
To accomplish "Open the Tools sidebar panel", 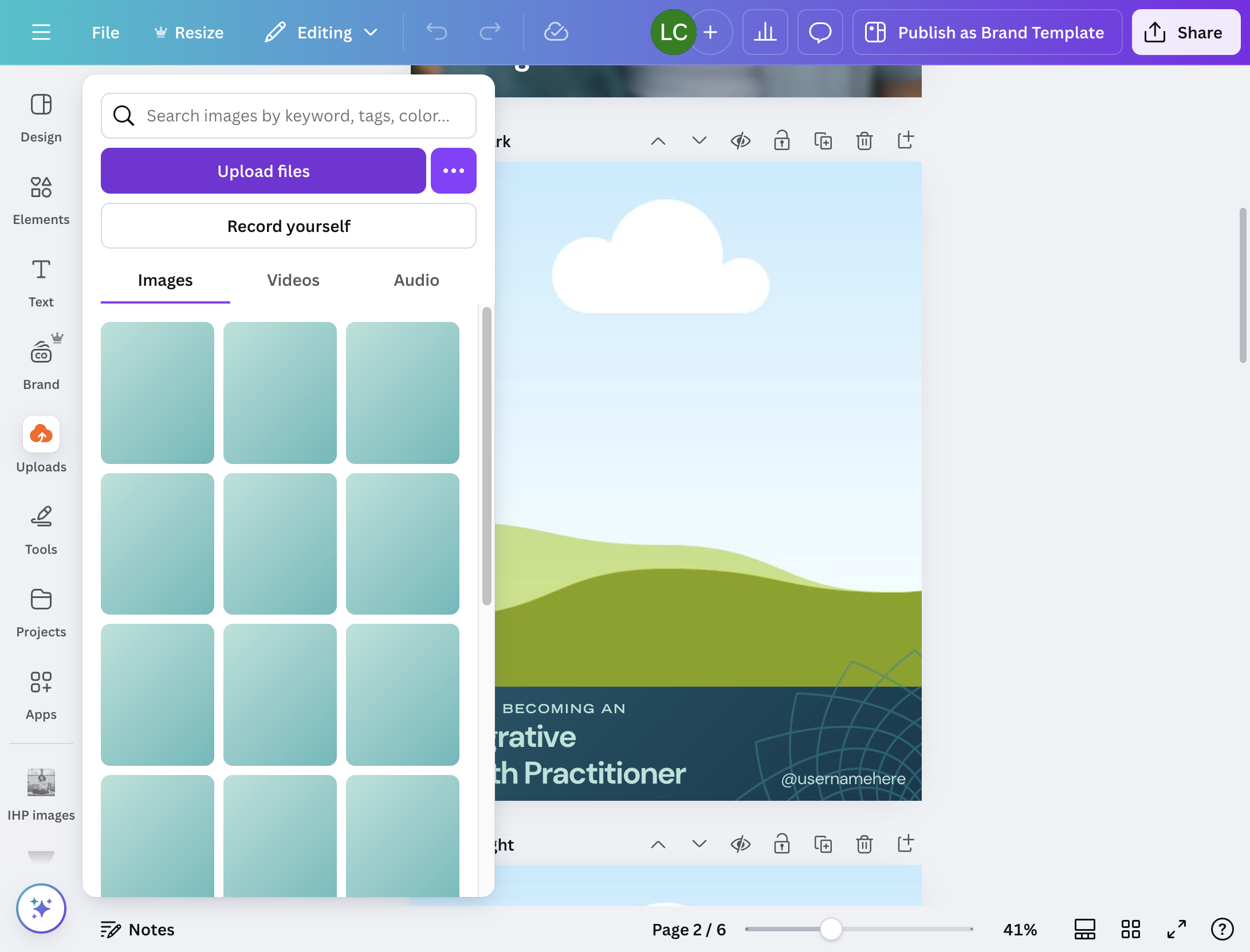I will 41,531.
